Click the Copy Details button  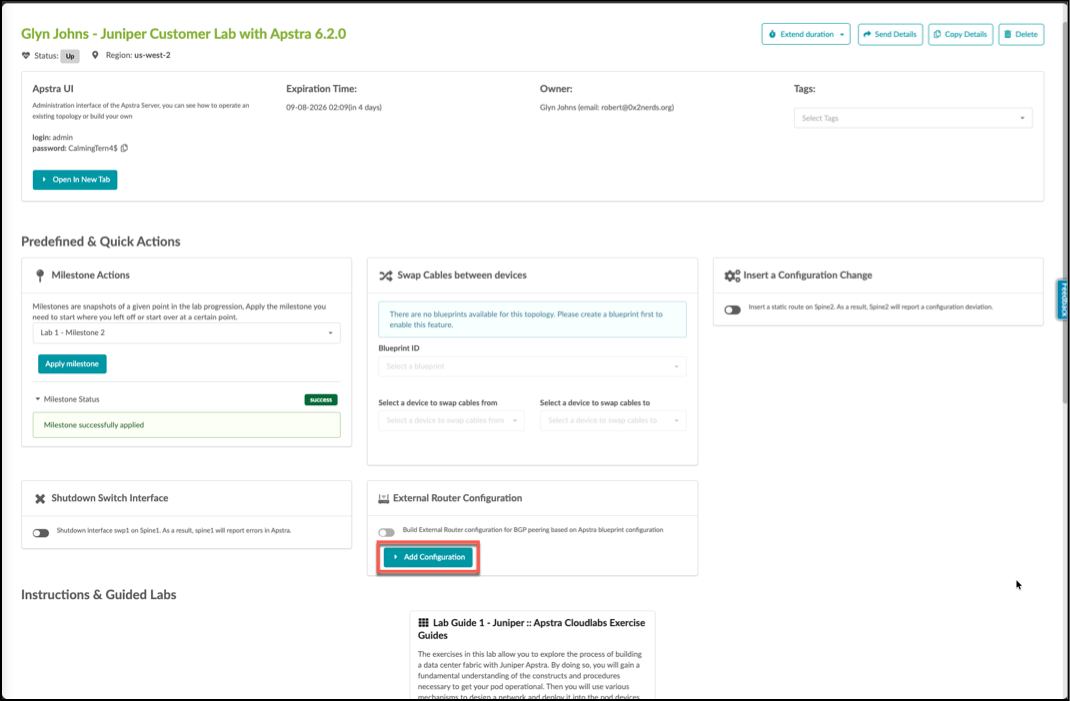click(961, 34)
